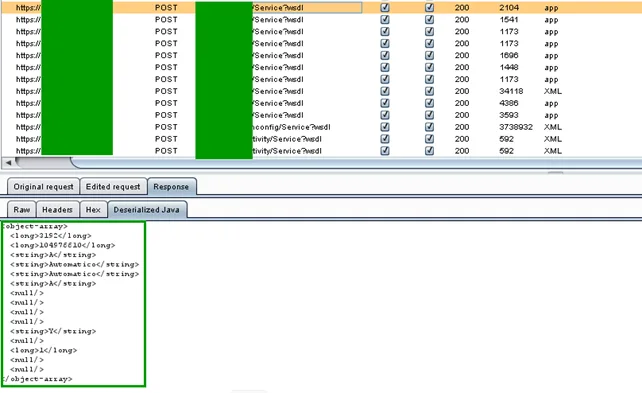This screenshot has width=642, height=393.
Task: Select the length cell 1696
Action: pyautogui.click(x=509, y=55)
